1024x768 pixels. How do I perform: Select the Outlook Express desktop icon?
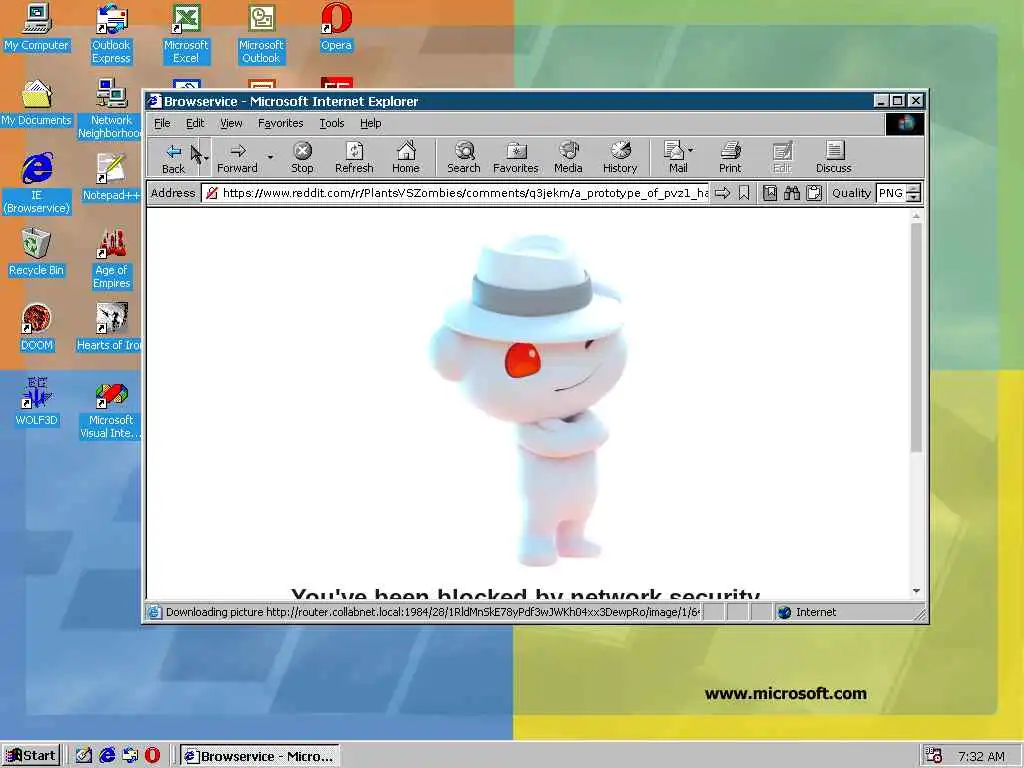click(x=111, y=34)
